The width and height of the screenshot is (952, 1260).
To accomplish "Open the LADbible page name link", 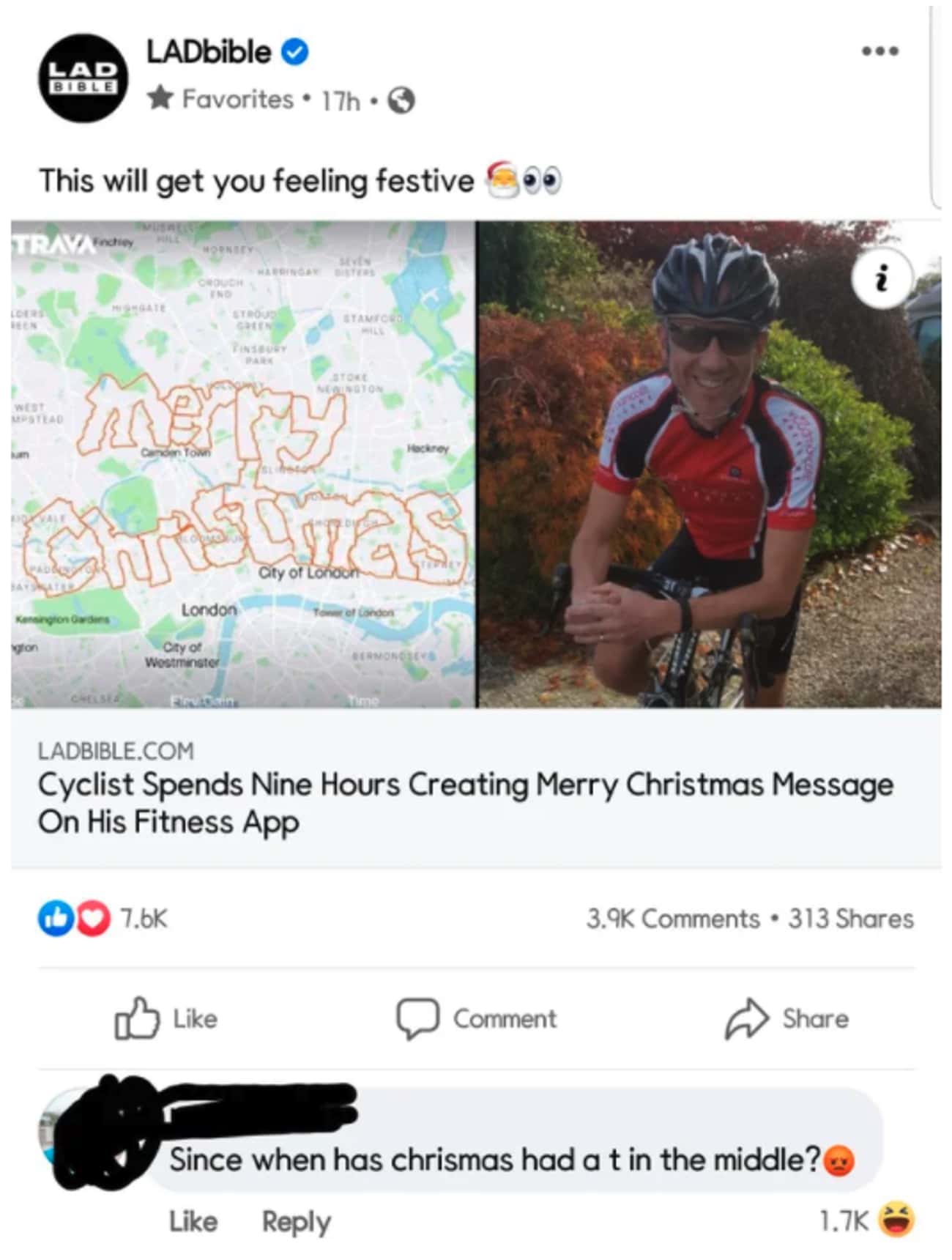I will point(209,53).
